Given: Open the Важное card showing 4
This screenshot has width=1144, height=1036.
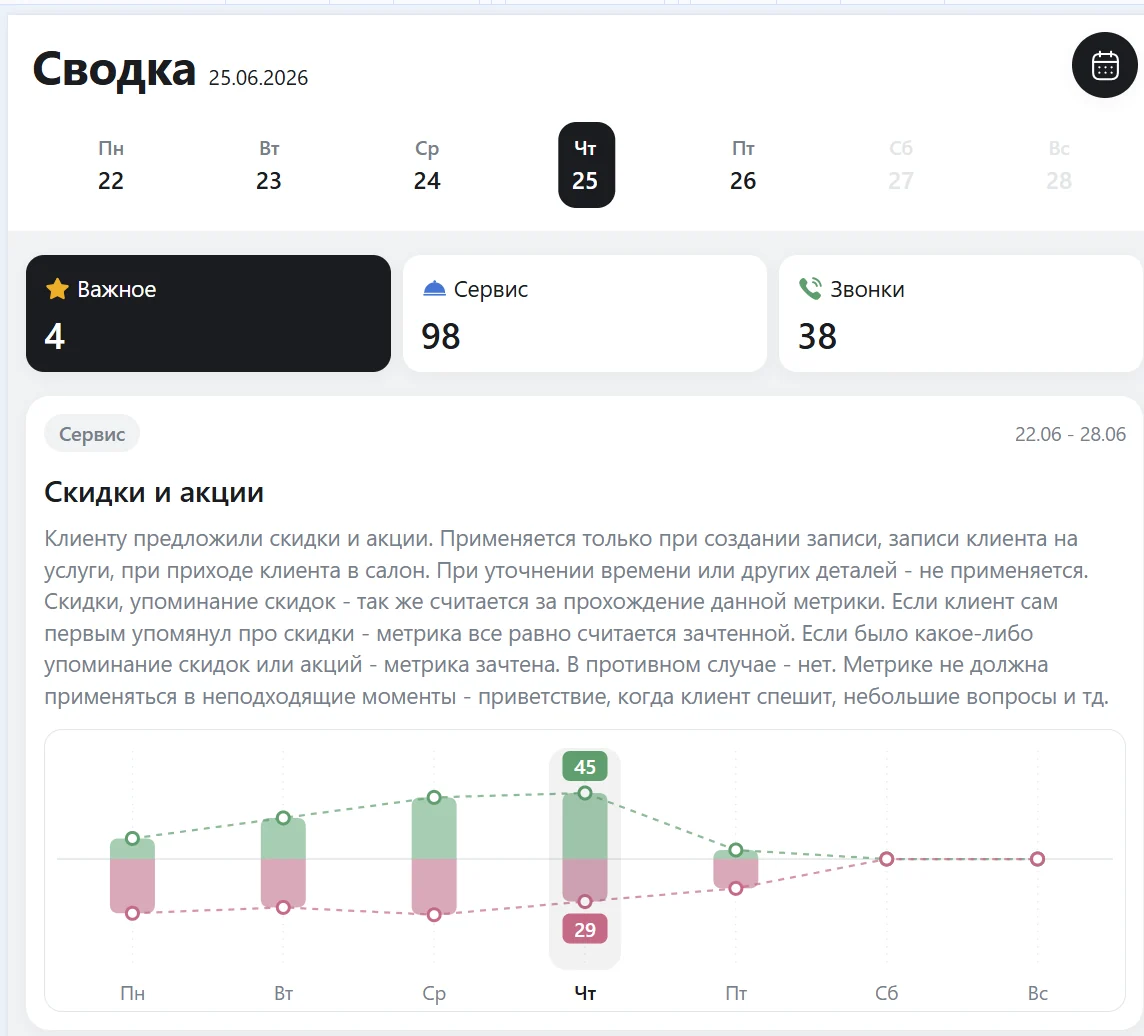Looking at the screenshot, I should tap(209, 314).
